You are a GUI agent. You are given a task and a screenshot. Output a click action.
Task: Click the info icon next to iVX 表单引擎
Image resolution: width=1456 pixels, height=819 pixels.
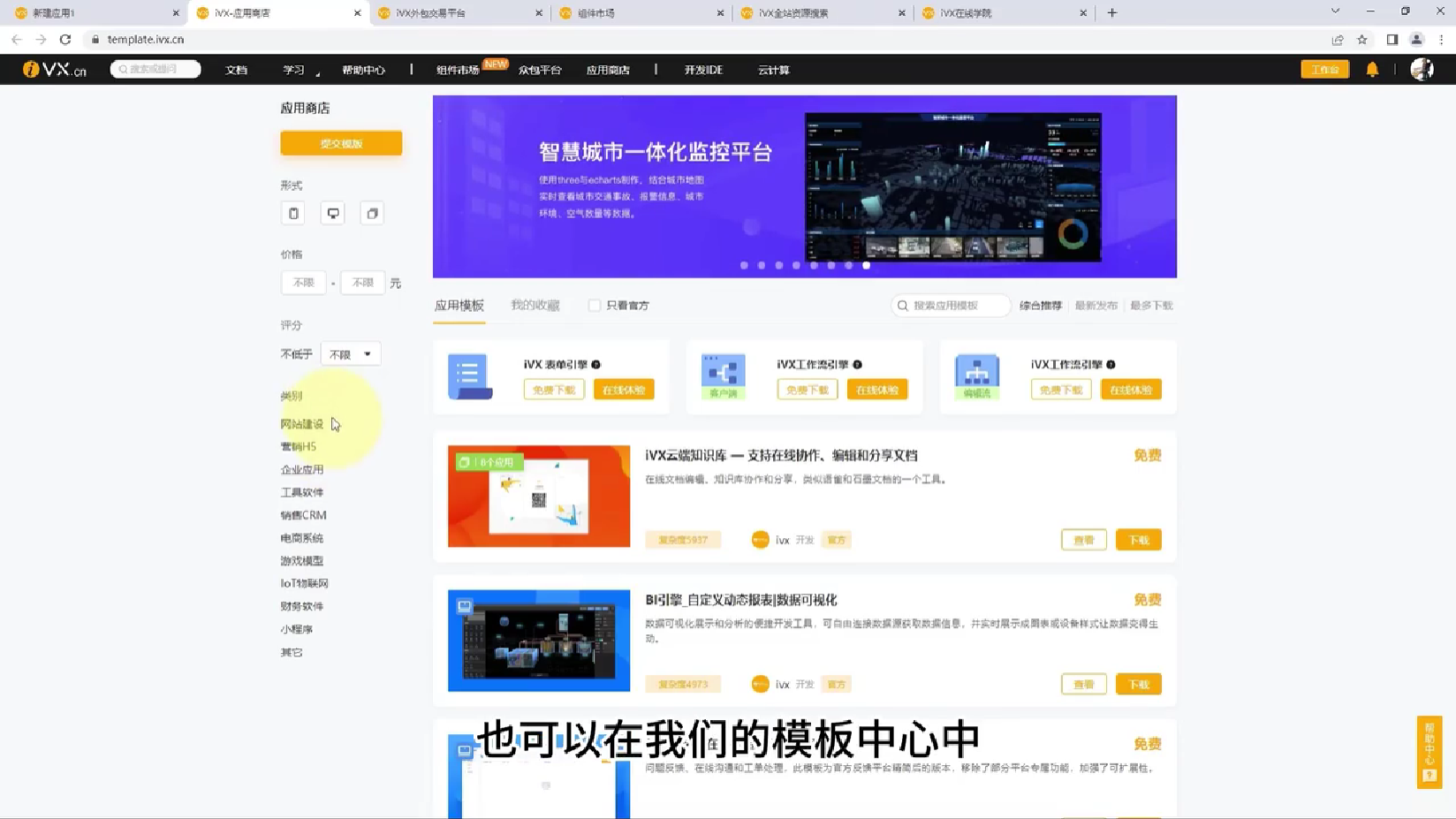[x=596, y=364]
